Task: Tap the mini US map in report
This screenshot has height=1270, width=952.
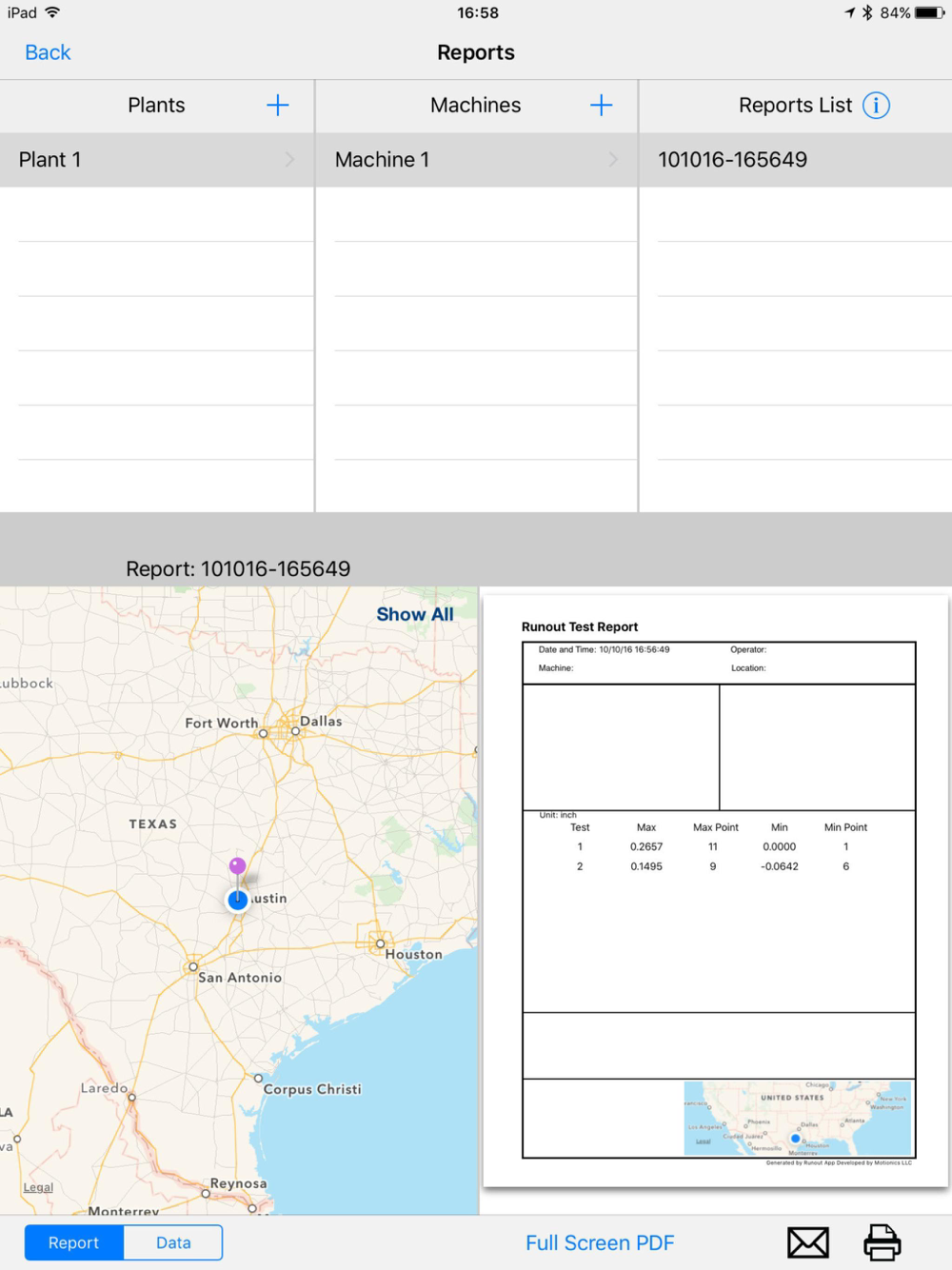Action: click(798, 1118)
